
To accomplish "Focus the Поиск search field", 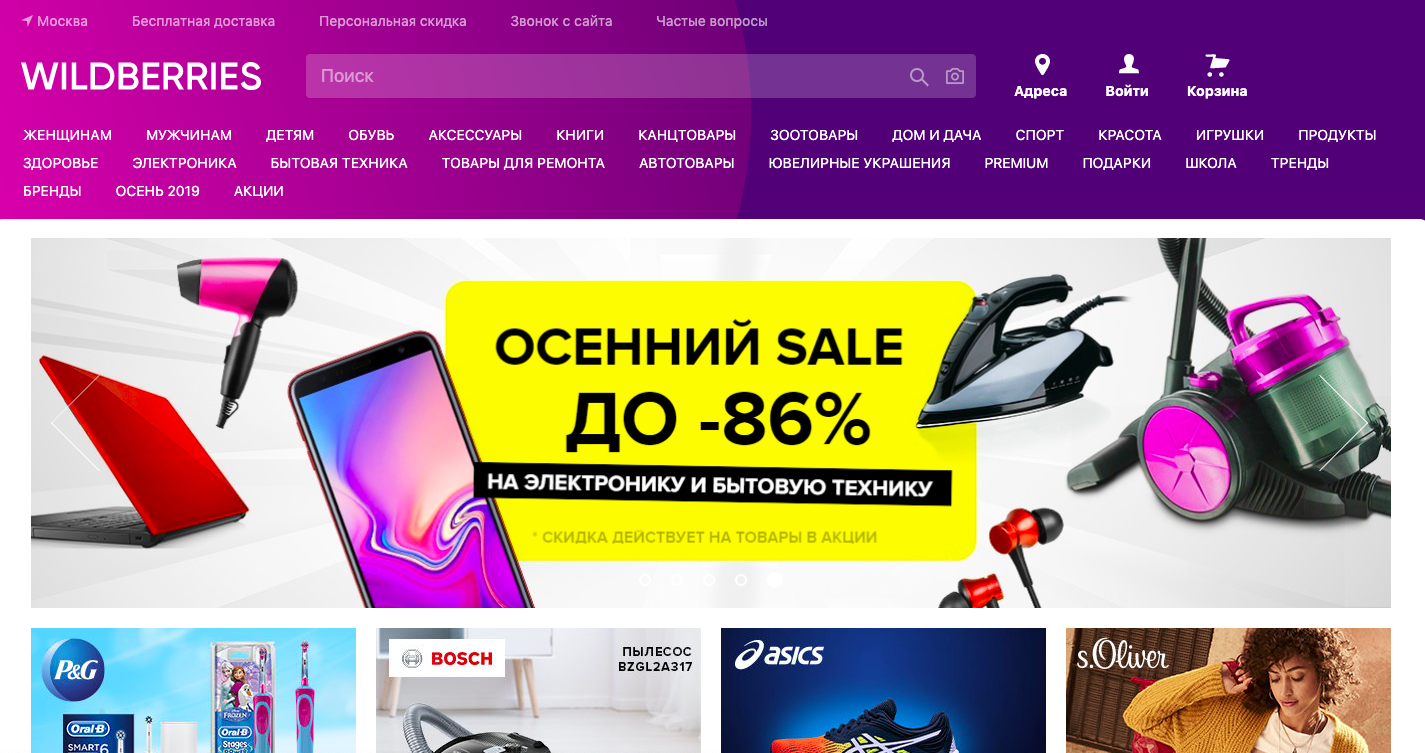I will (604, 76).
